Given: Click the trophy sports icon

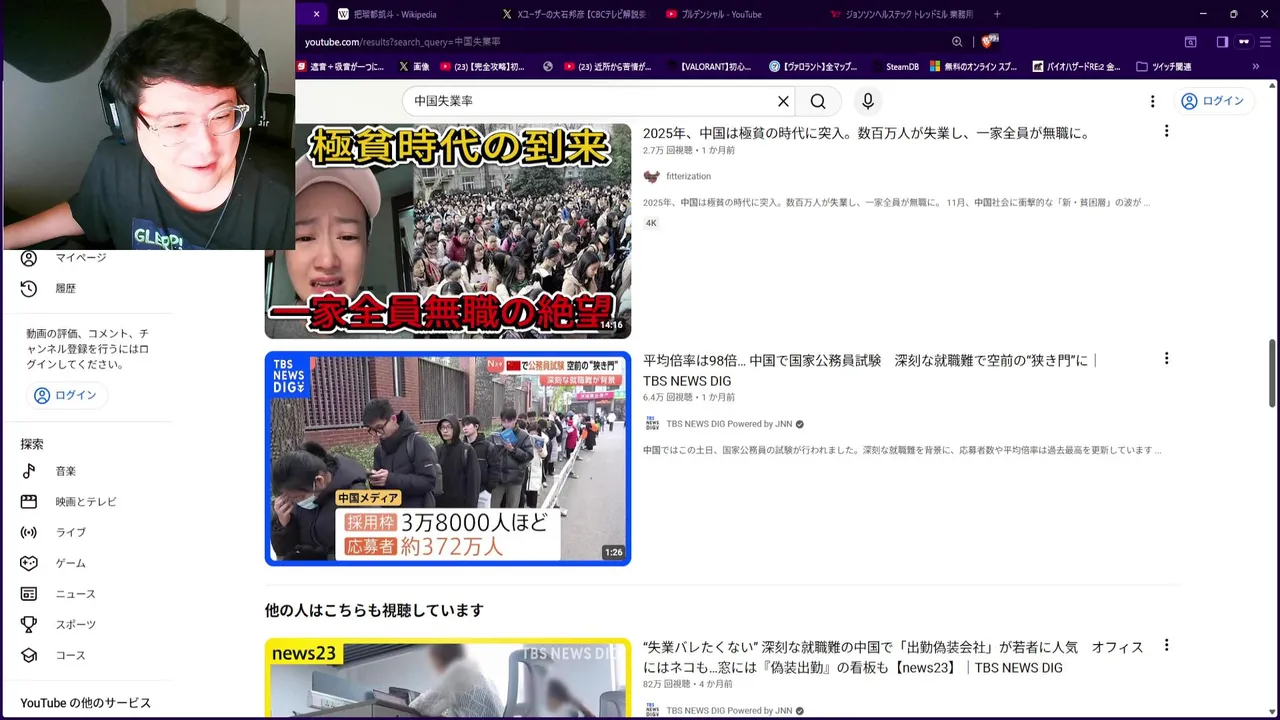Looking at the screenshot, I should pos(29,624).
